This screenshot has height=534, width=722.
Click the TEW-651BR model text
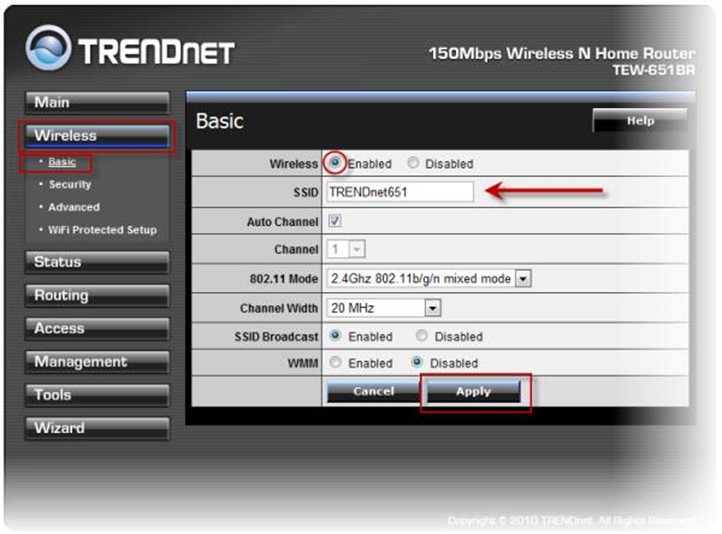pyautogui.click(x=653, y=70)
